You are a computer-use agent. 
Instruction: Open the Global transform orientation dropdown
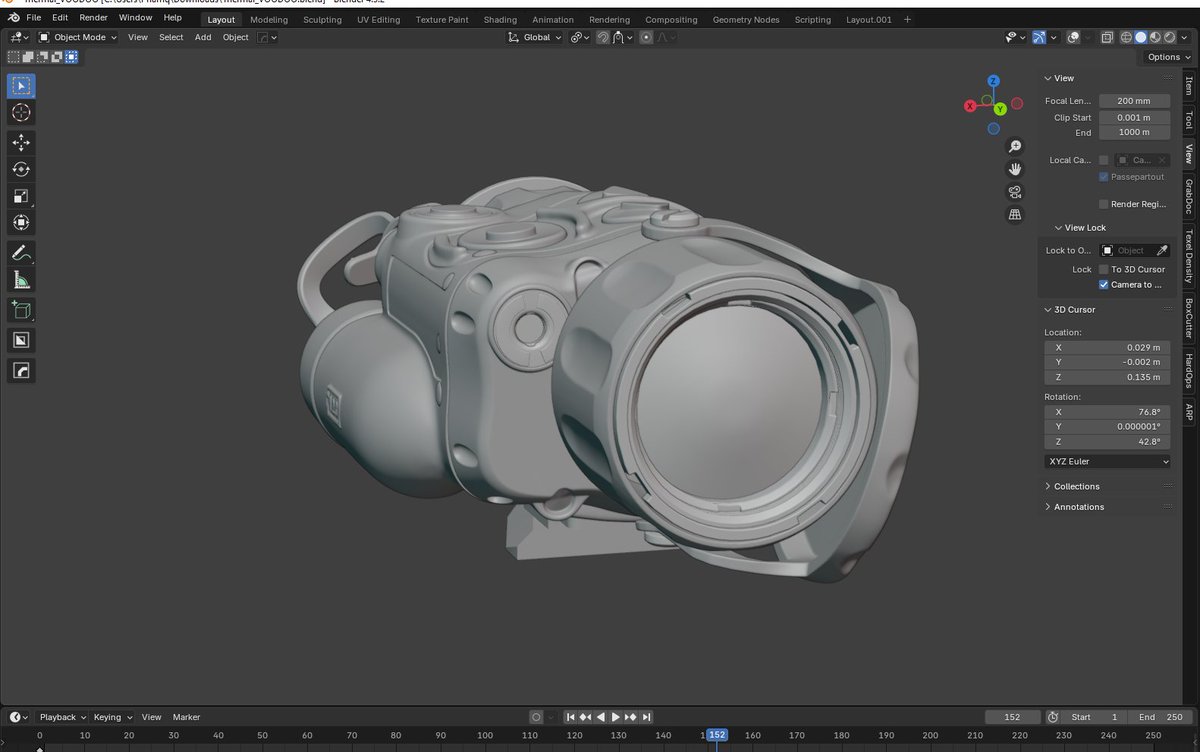[x=535, y=37]
